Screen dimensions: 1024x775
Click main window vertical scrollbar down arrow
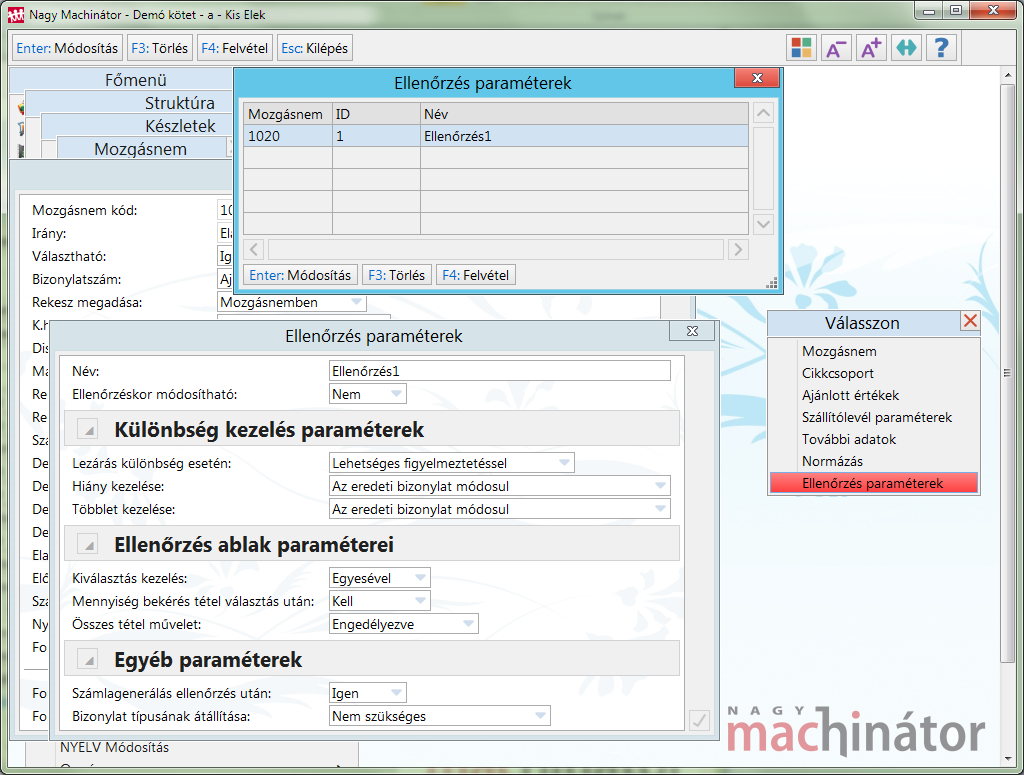pyautogui.click(x=1008, y=759)
